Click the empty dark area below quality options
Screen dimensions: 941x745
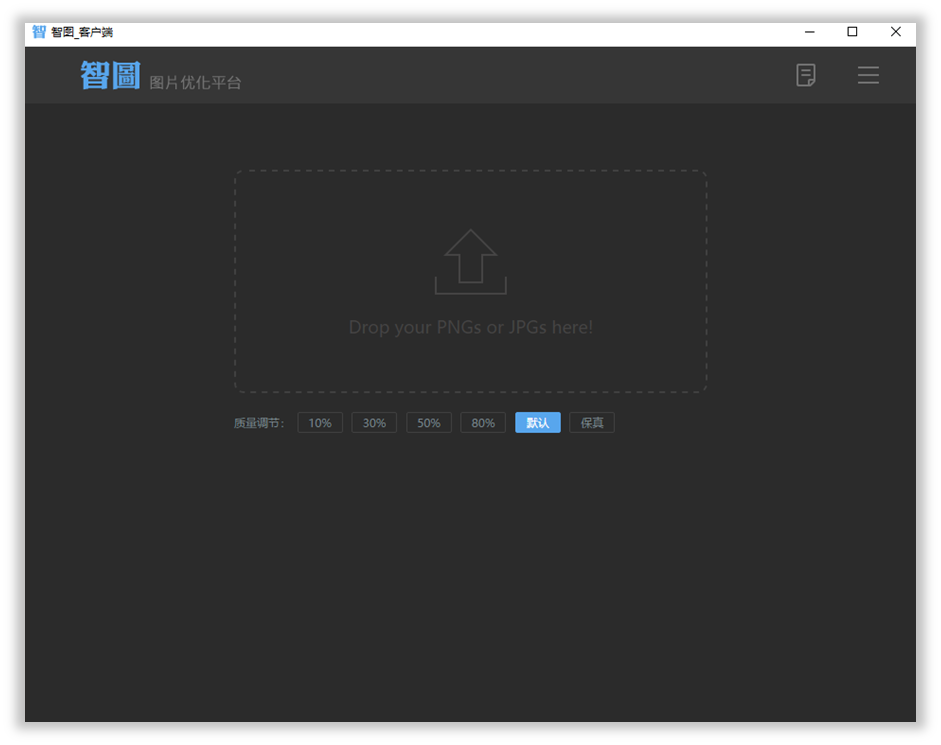click(x=470, y=576)
